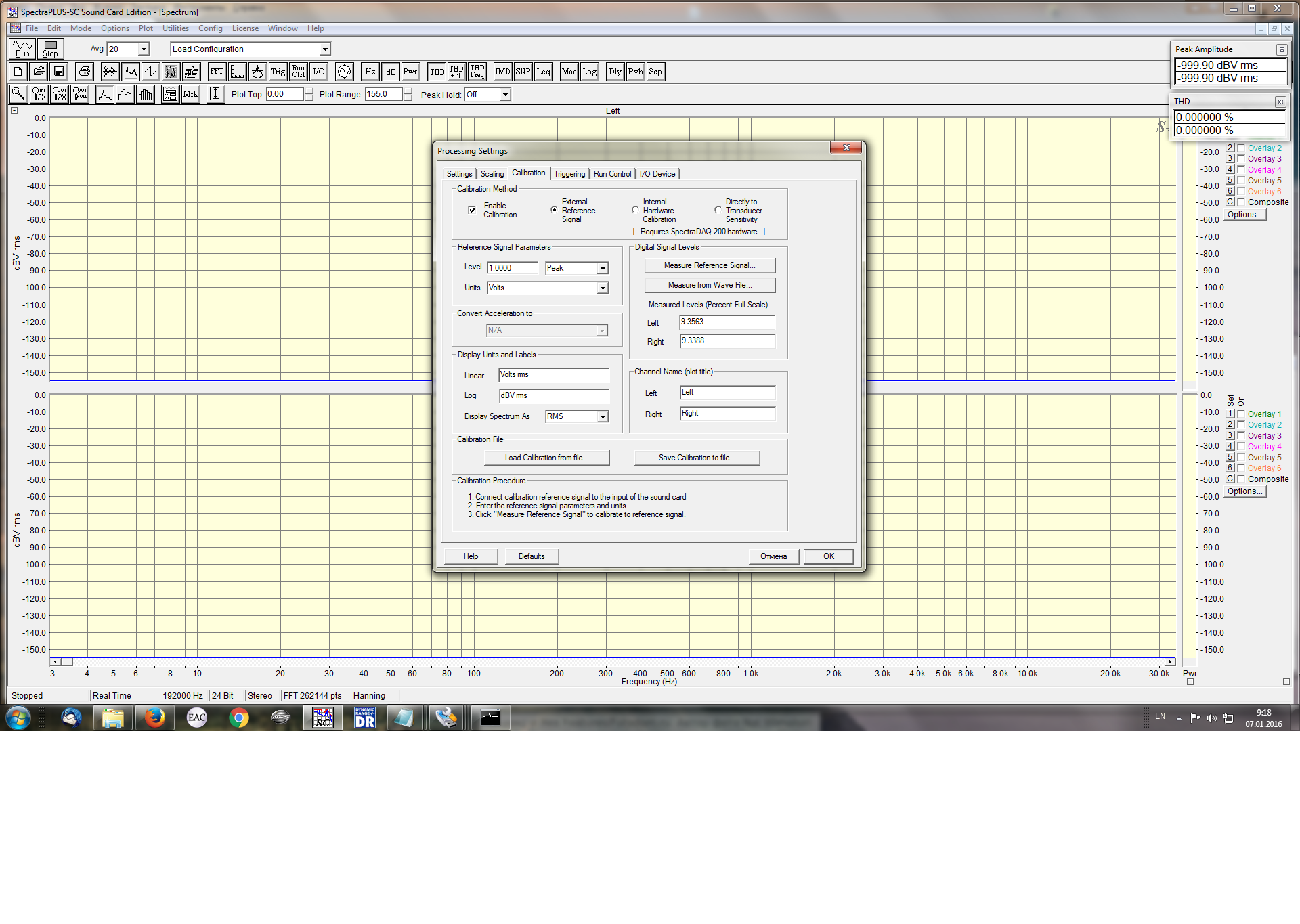Expand the Load Configuration dropdown
1300x924 pixels.
[325, 49]
